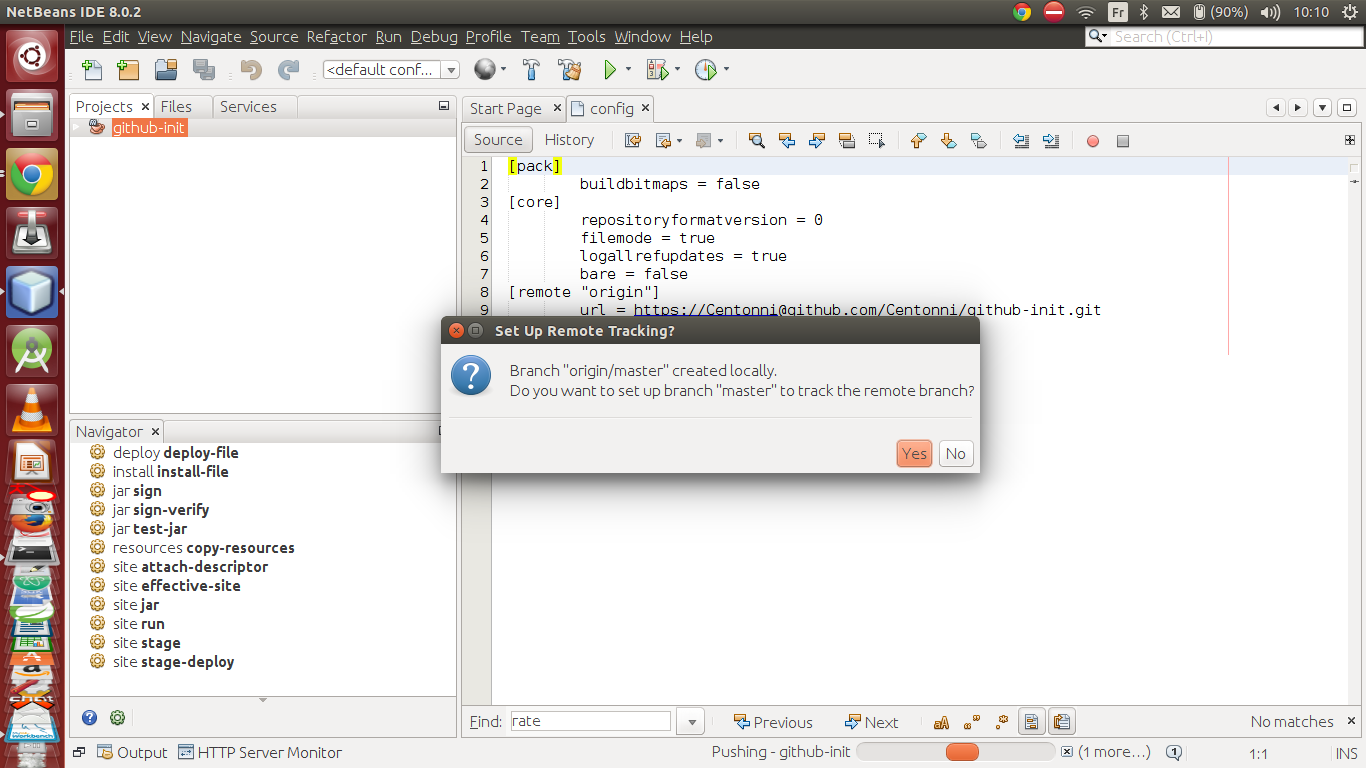Expand the github-init project node

click(77, 128)
